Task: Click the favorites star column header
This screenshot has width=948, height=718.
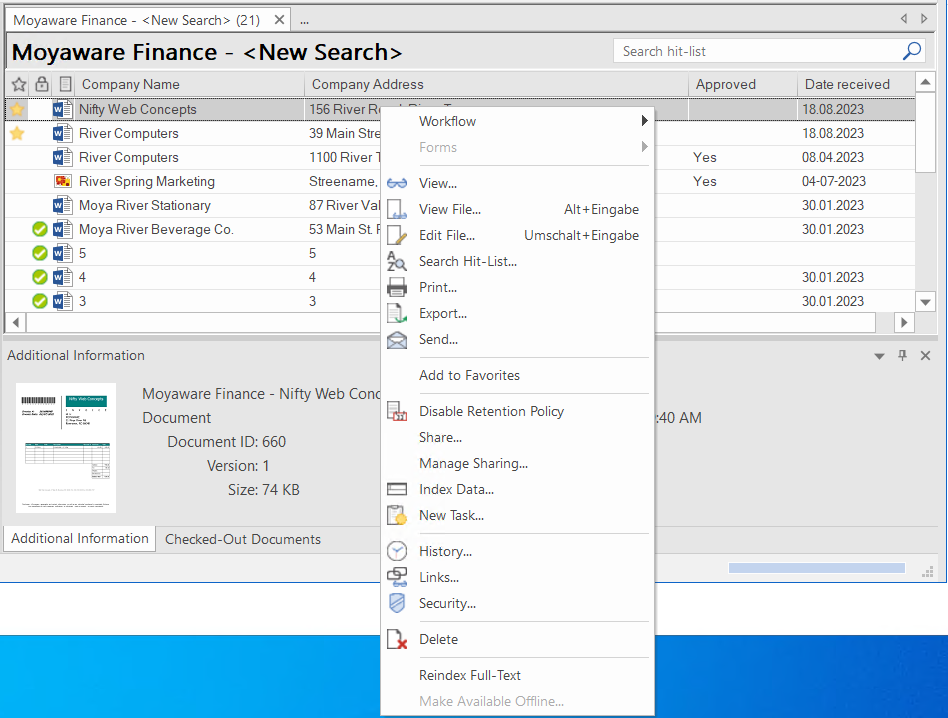Action: coord(19,84)
